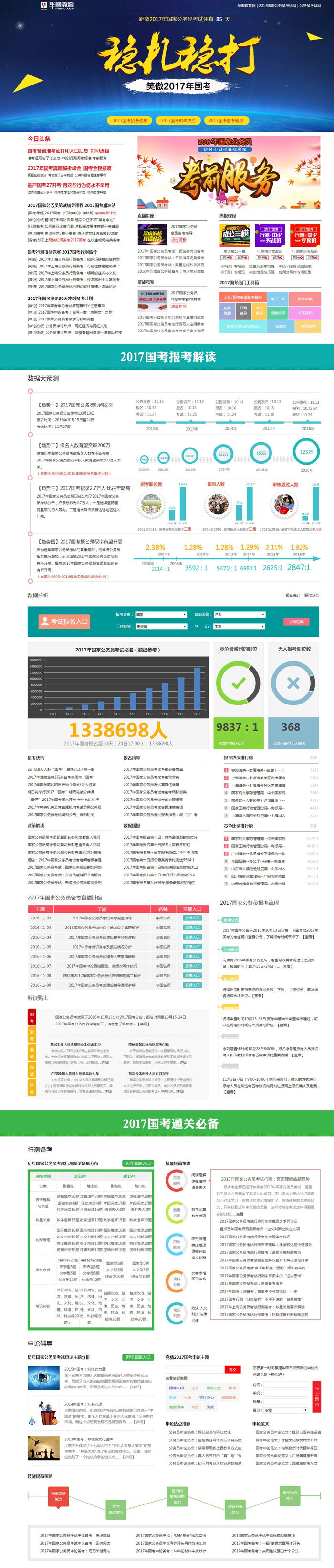Open the 2017国家公务员考试网 top link
Screen dimensions: 334x1568
[x=277, y=5]
